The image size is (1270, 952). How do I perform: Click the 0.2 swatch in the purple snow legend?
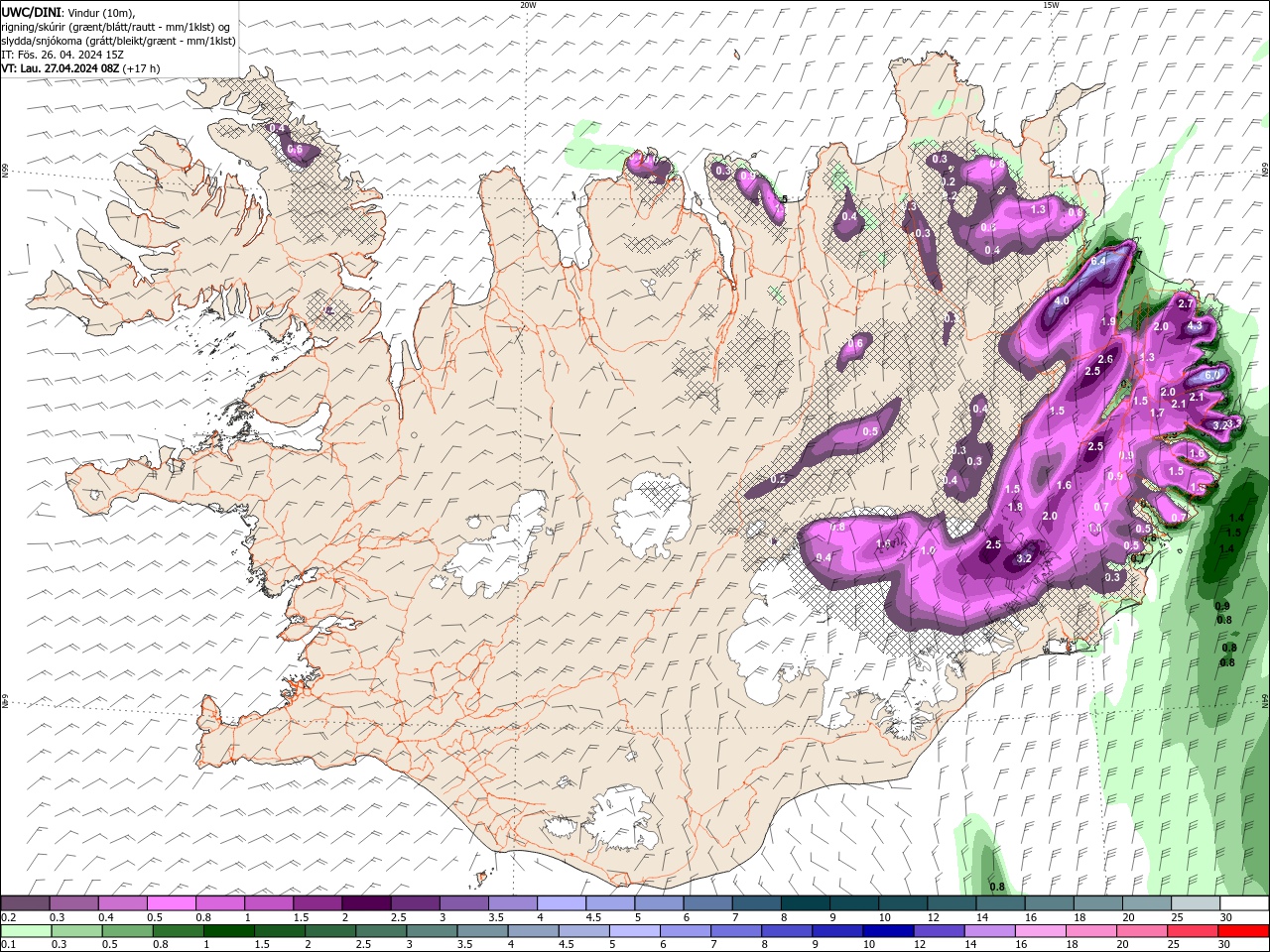(x=25, y=903)
